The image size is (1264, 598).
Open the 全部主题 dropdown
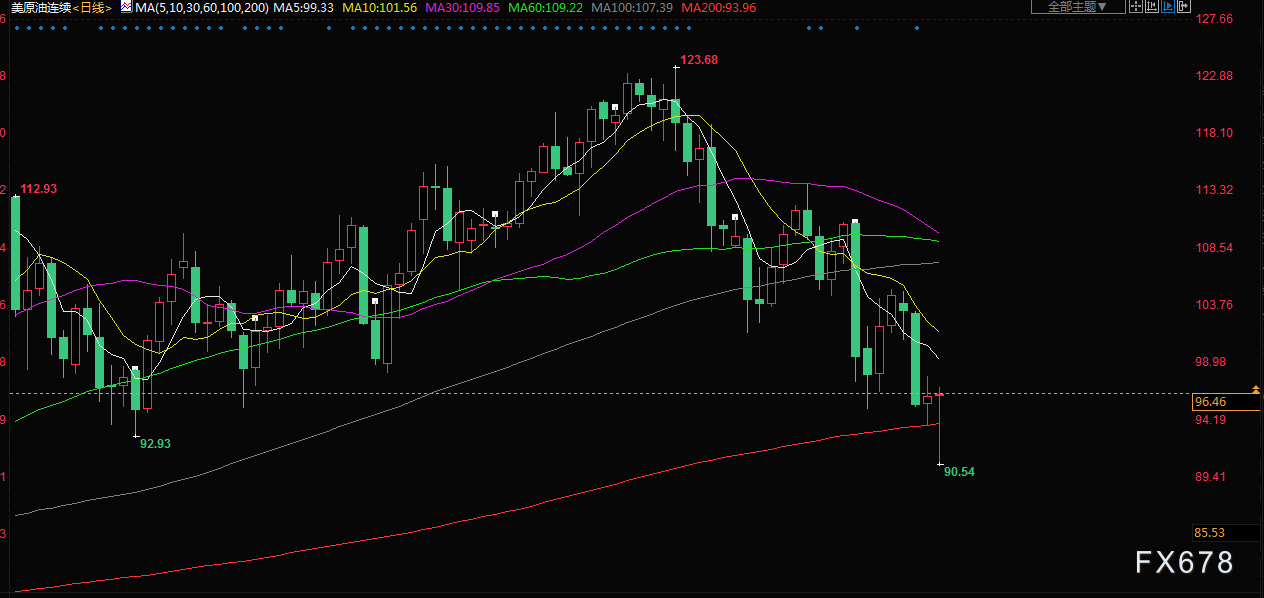click(x=1078, y=6)
